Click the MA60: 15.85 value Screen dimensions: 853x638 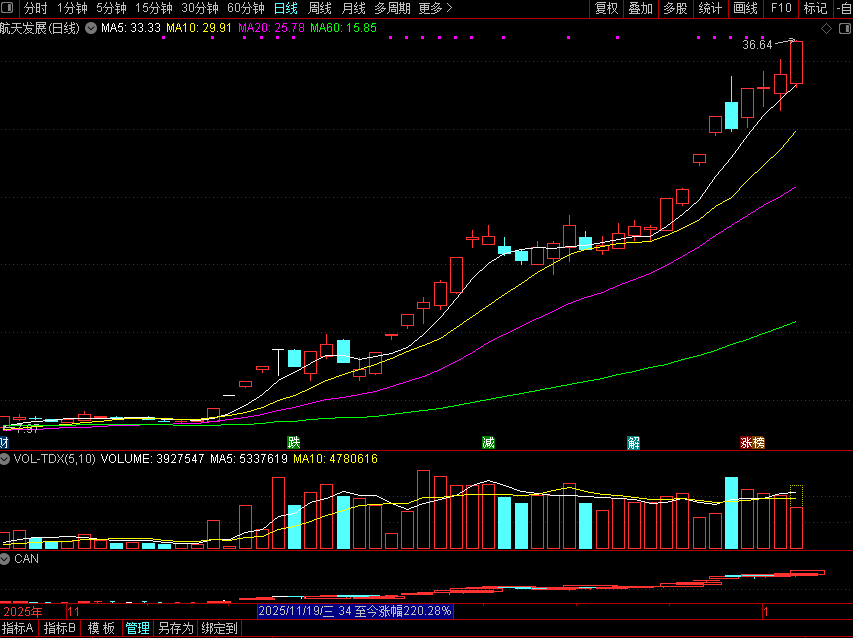[343, 28]
